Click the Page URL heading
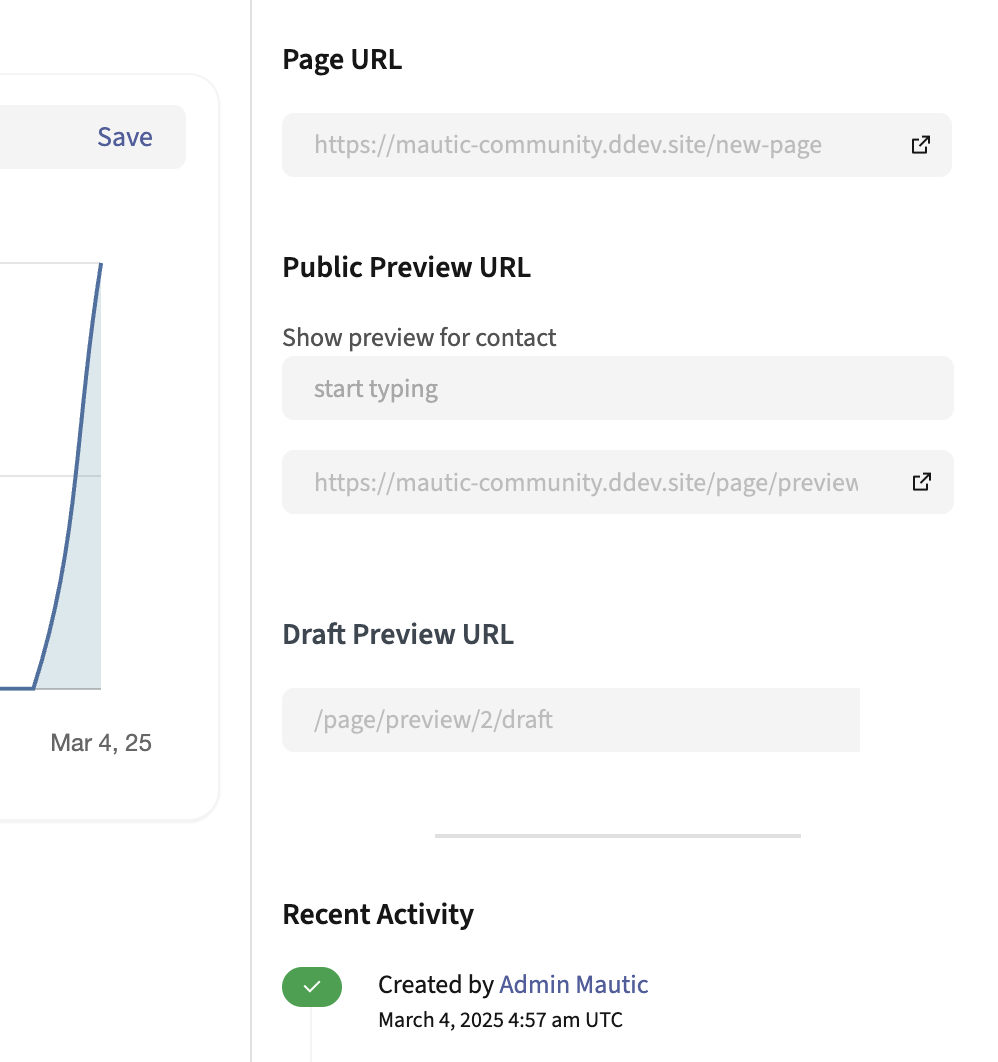 (342, 60)
